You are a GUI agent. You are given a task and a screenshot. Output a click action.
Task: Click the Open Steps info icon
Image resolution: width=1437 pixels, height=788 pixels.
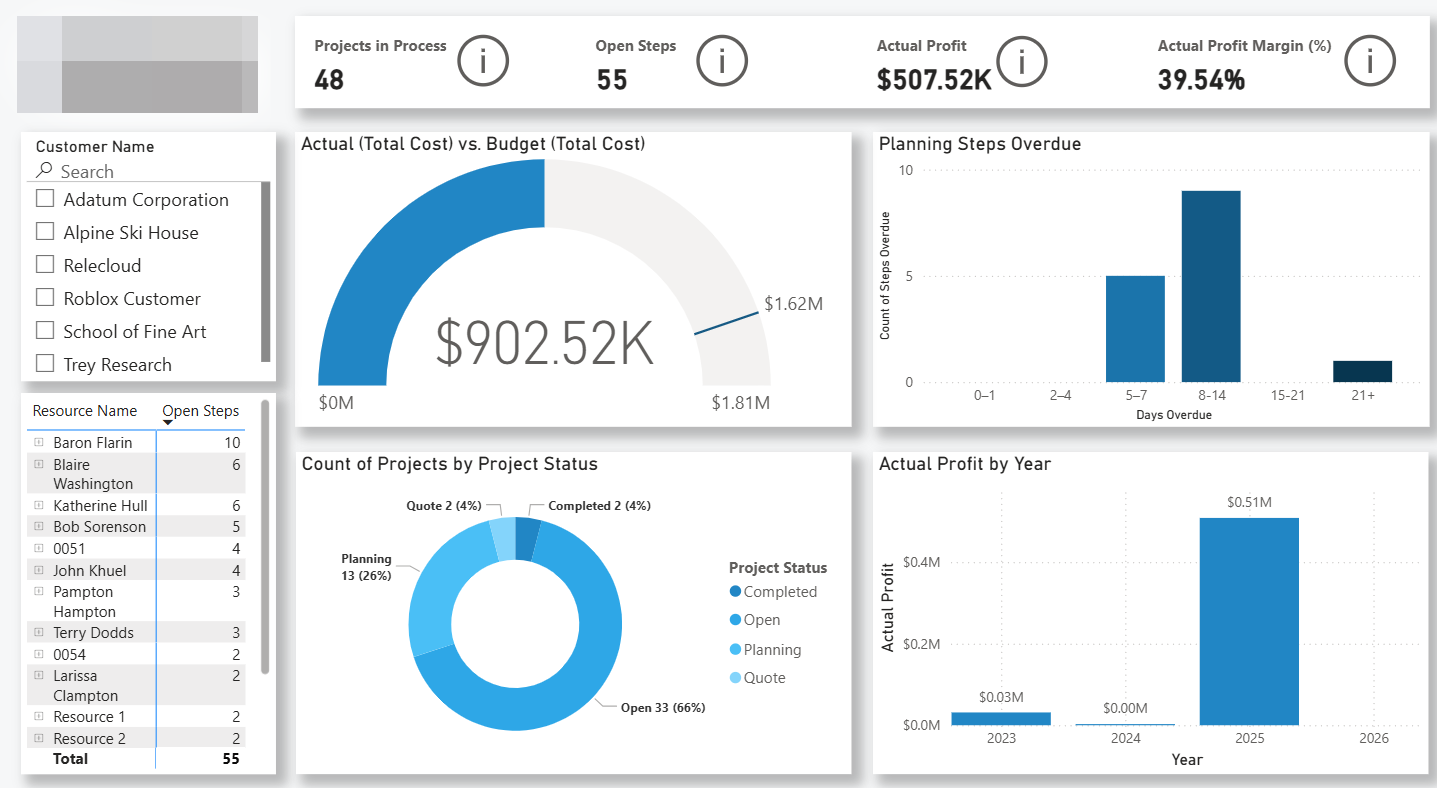coord(722,62)
